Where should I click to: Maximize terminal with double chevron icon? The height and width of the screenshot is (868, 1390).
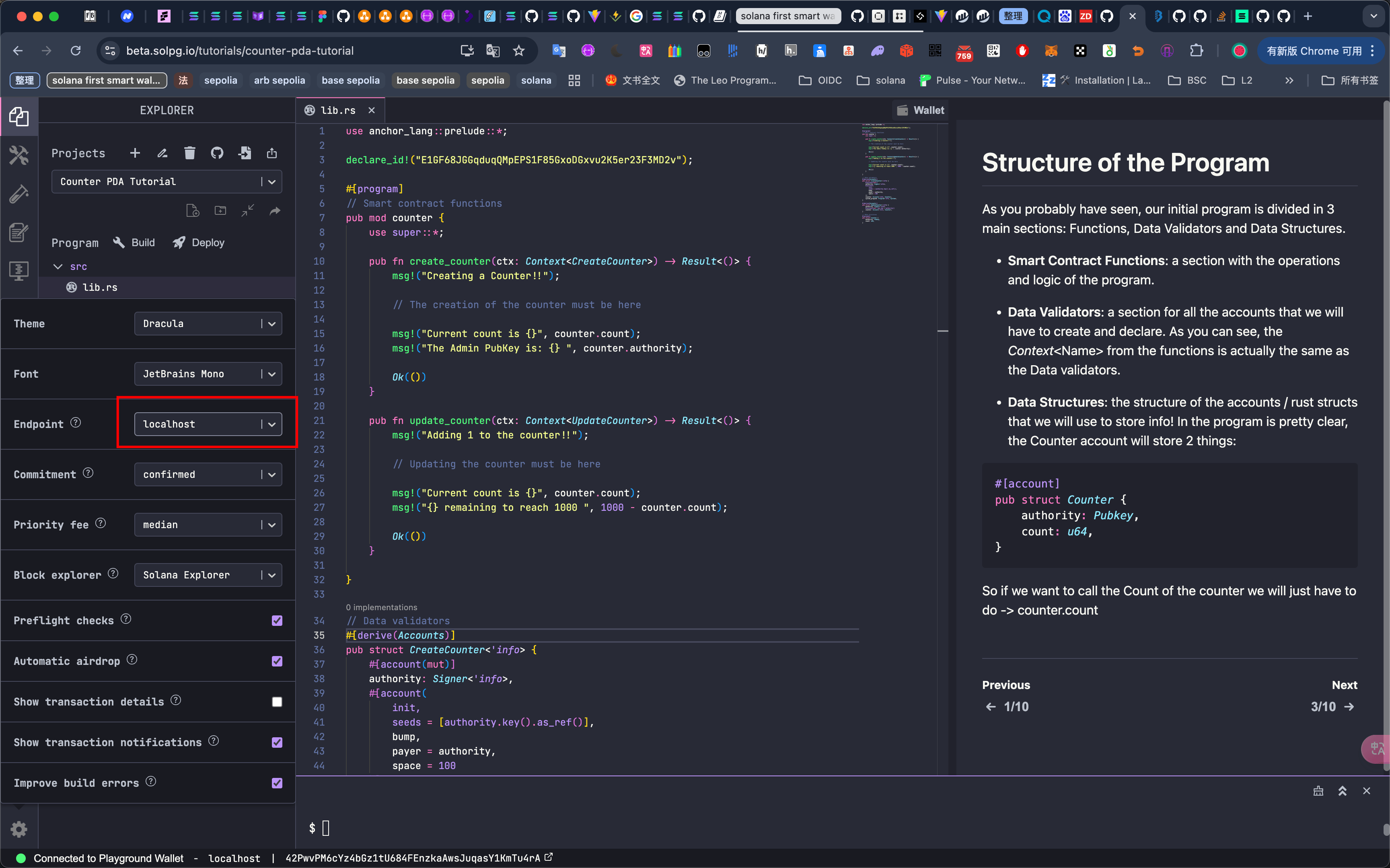tap(1343, 791)
